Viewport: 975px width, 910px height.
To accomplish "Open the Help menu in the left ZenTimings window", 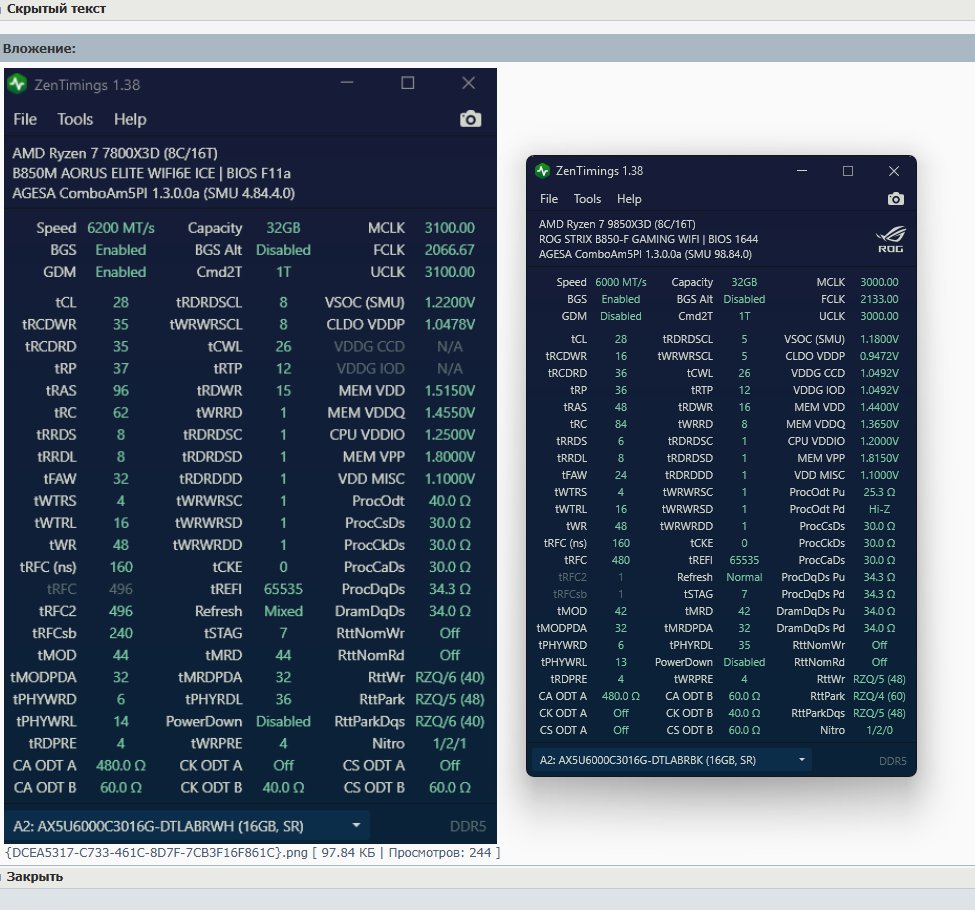I will (x=130, y=119).
